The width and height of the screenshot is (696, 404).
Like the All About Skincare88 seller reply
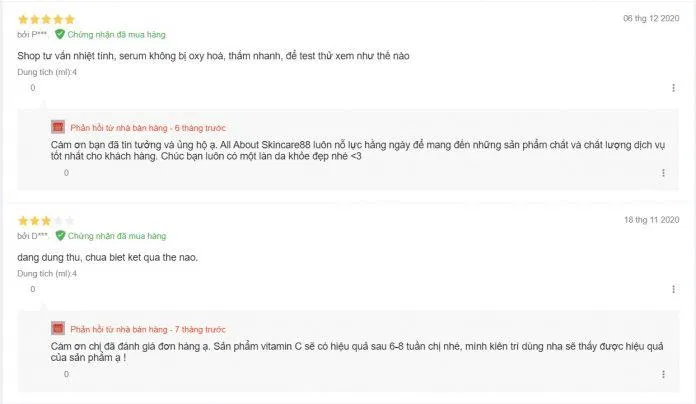66,173
